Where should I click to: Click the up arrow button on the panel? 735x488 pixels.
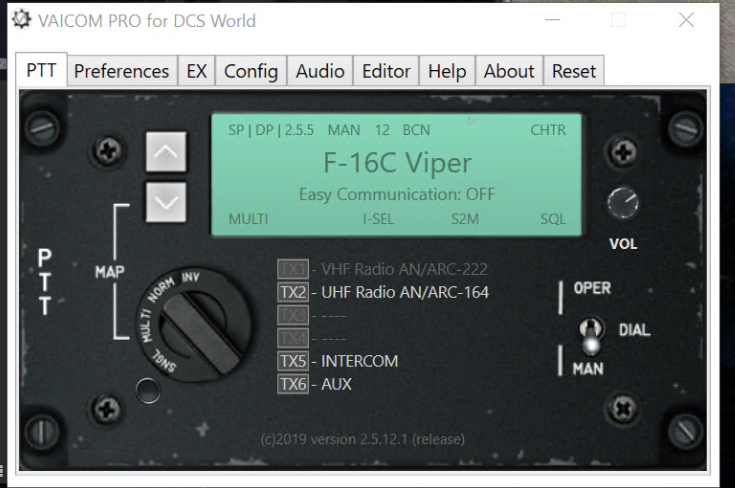tap(166, 151)
